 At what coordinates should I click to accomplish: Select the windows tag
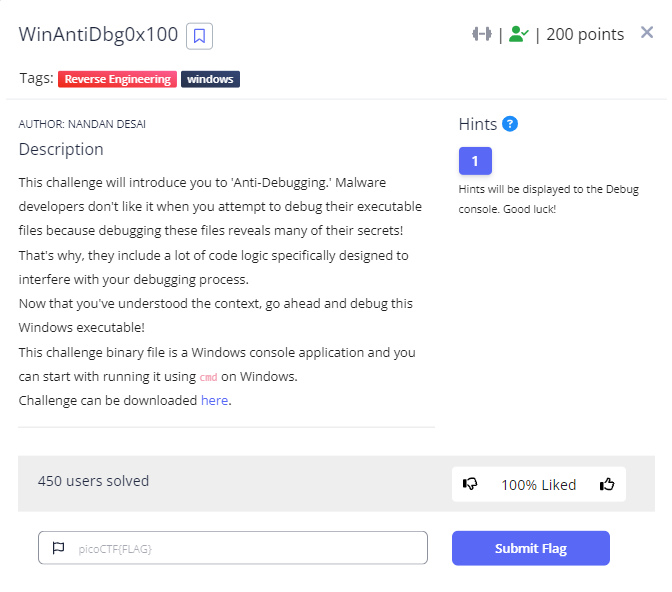pos(210,79)
